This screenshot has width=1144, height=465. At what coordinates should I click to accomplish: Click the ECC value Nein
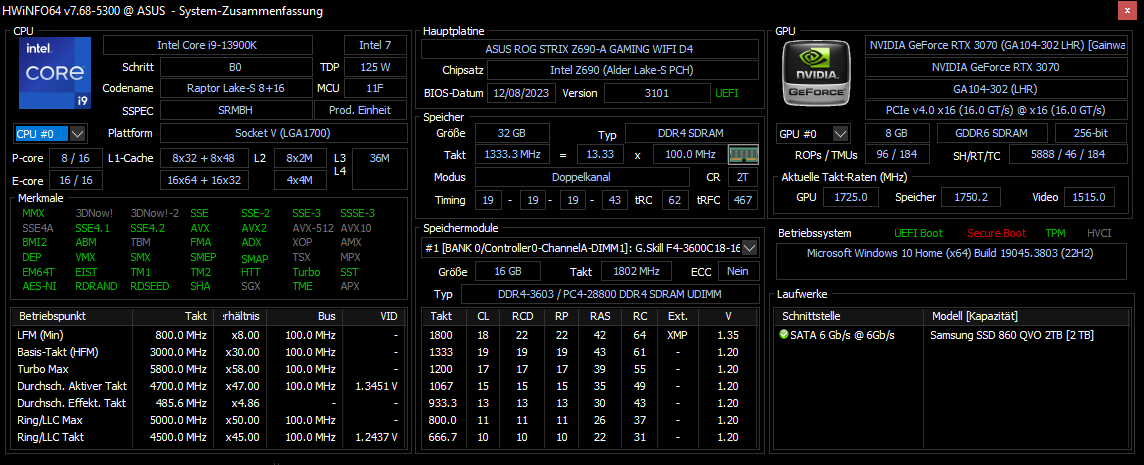coord(738,271)
